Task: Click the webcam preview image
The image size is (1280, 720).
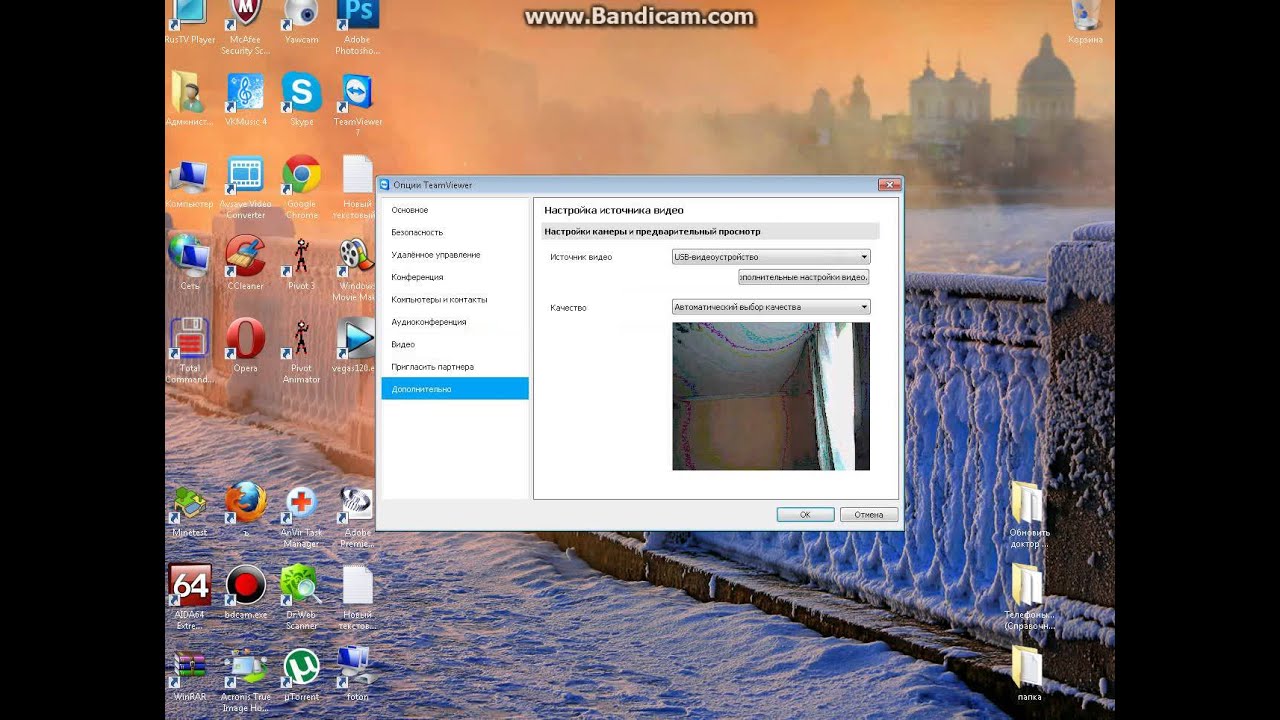Action: tap(771, 396)
